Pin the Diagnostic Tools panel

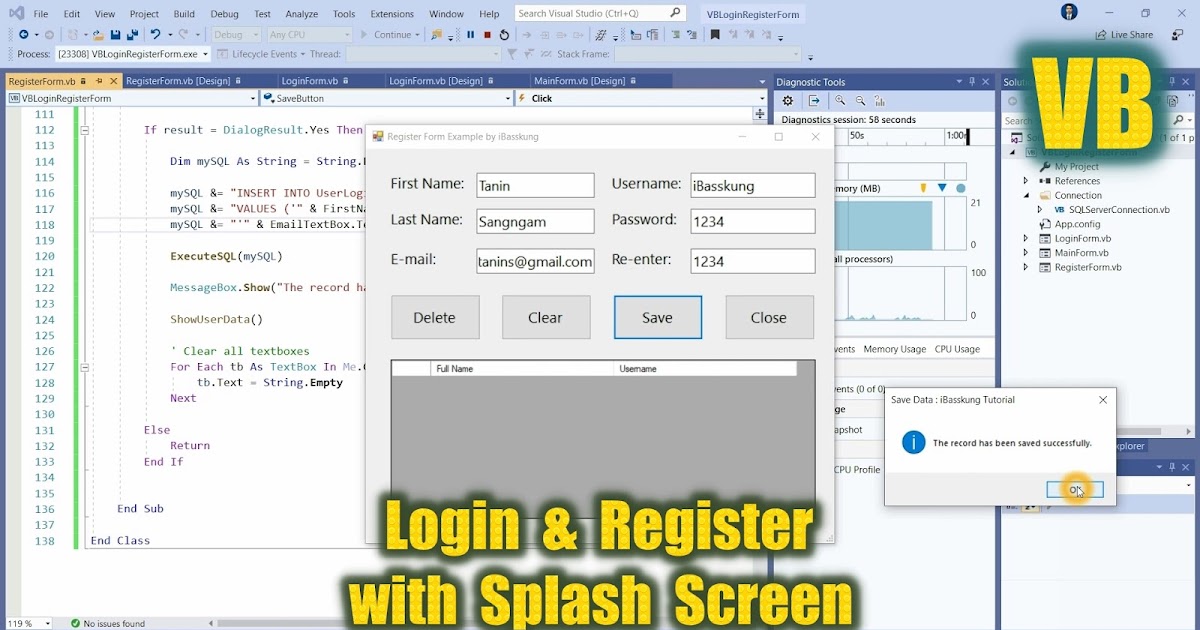[971, 81]
